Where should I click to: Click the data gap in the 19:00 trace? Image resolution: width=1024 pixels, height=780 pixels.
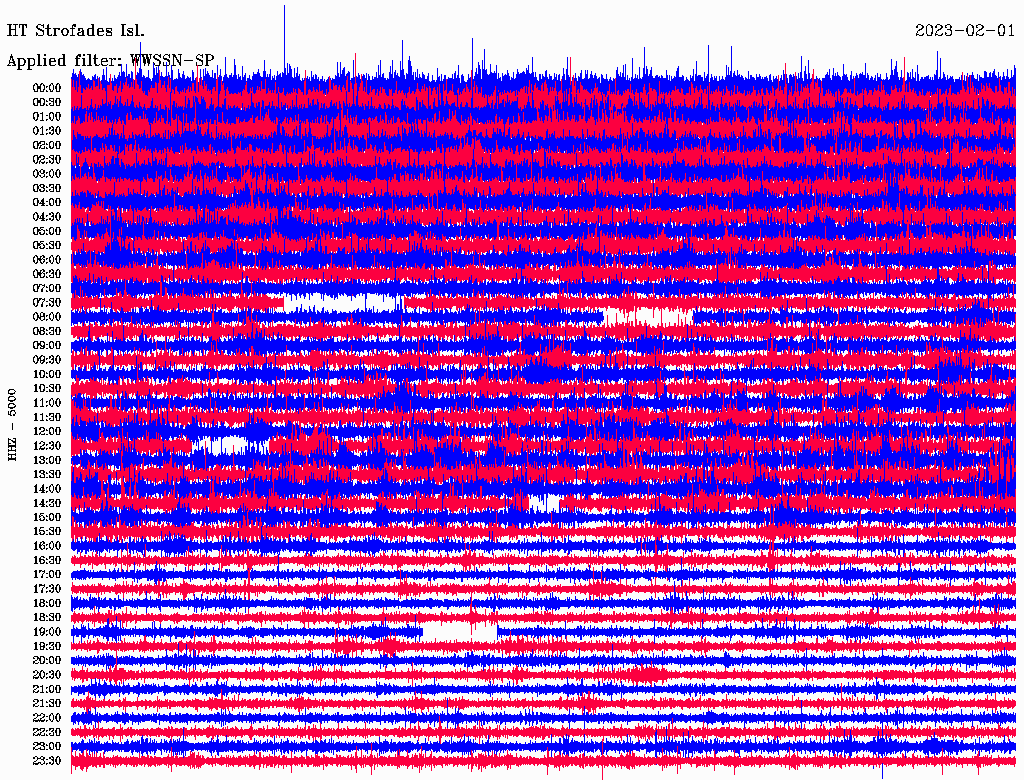[460, 631]
